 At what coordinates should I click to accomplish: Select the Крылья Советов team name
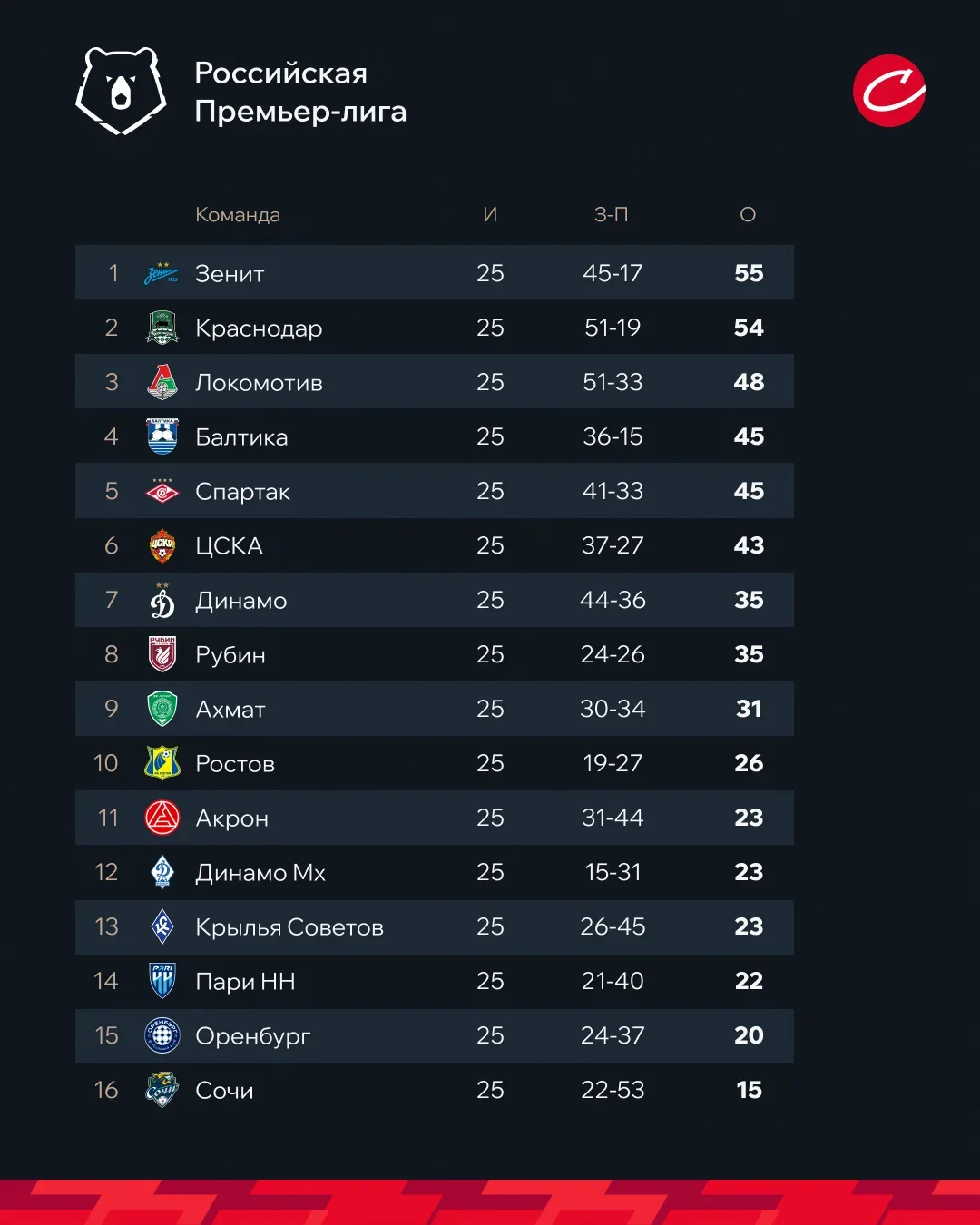pyautogui.click(x=289, y=927)
